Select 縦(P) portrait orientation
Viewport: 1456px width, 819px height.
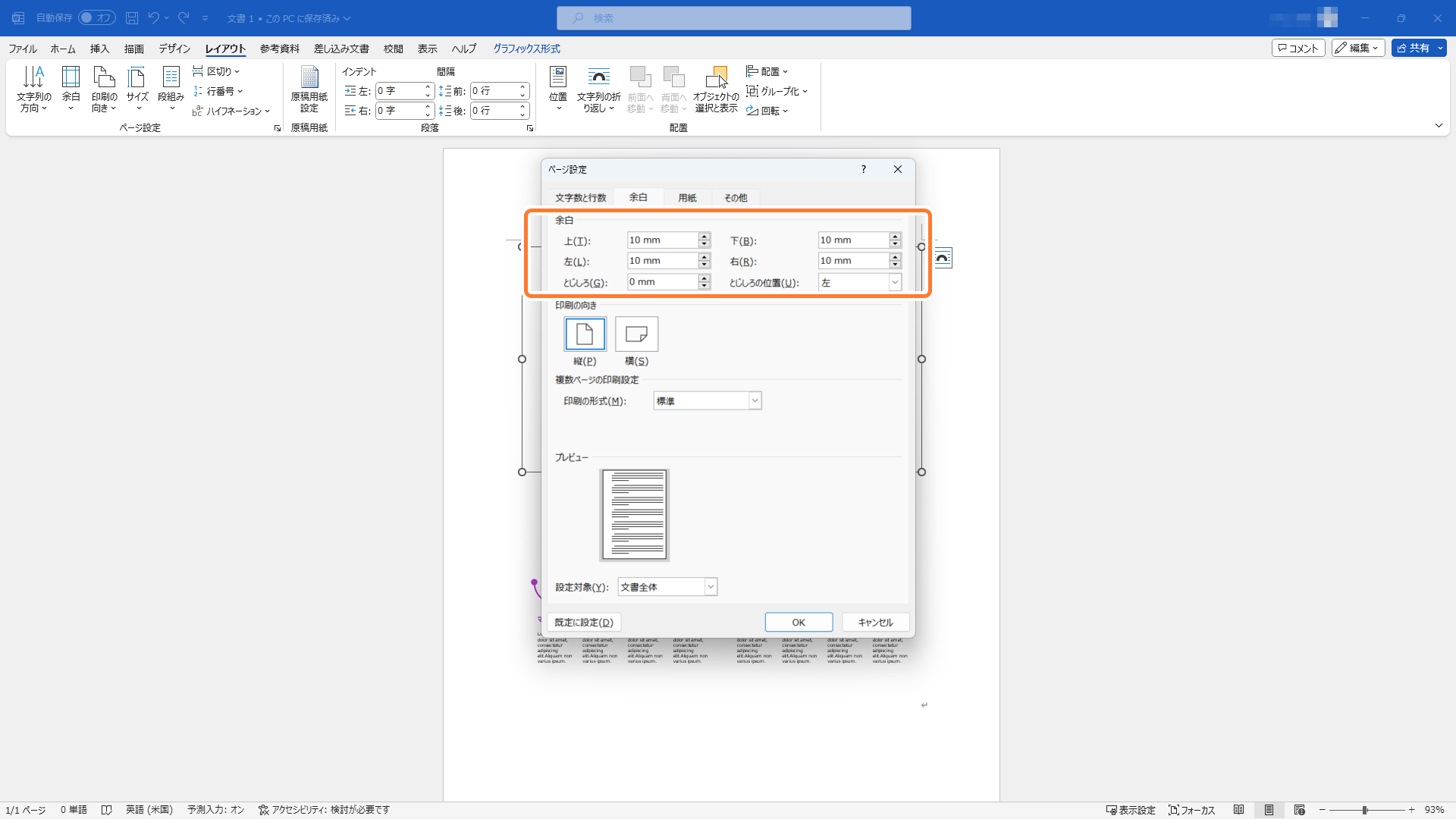tap(585, 334)
